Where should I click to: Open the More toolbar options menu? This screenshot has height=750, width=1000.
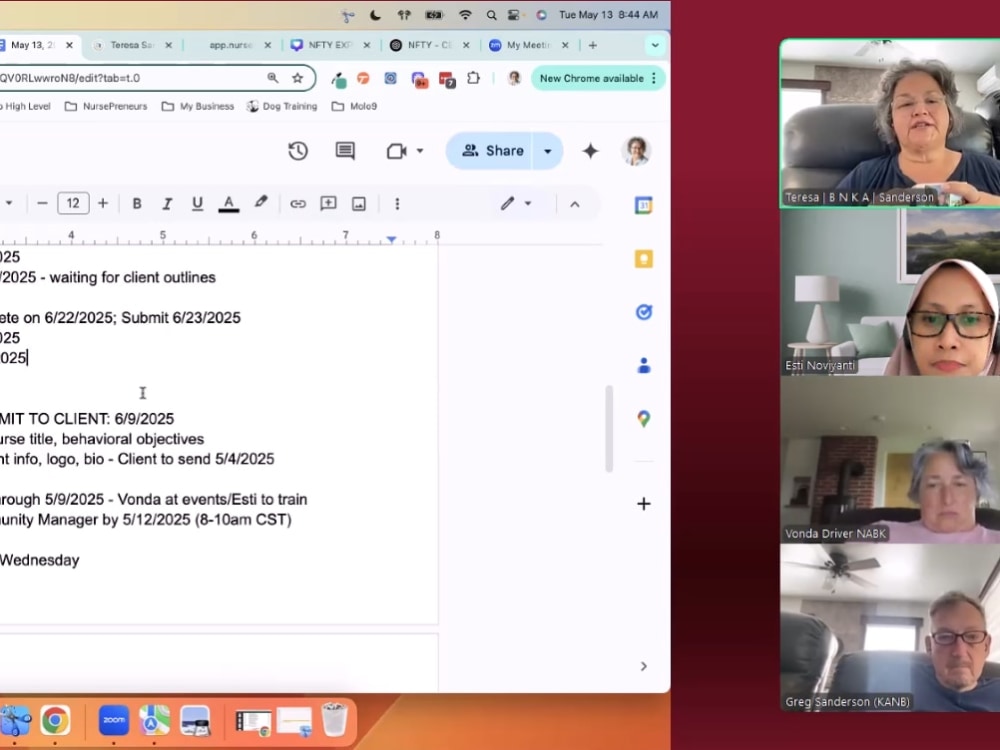pos(397,203)
